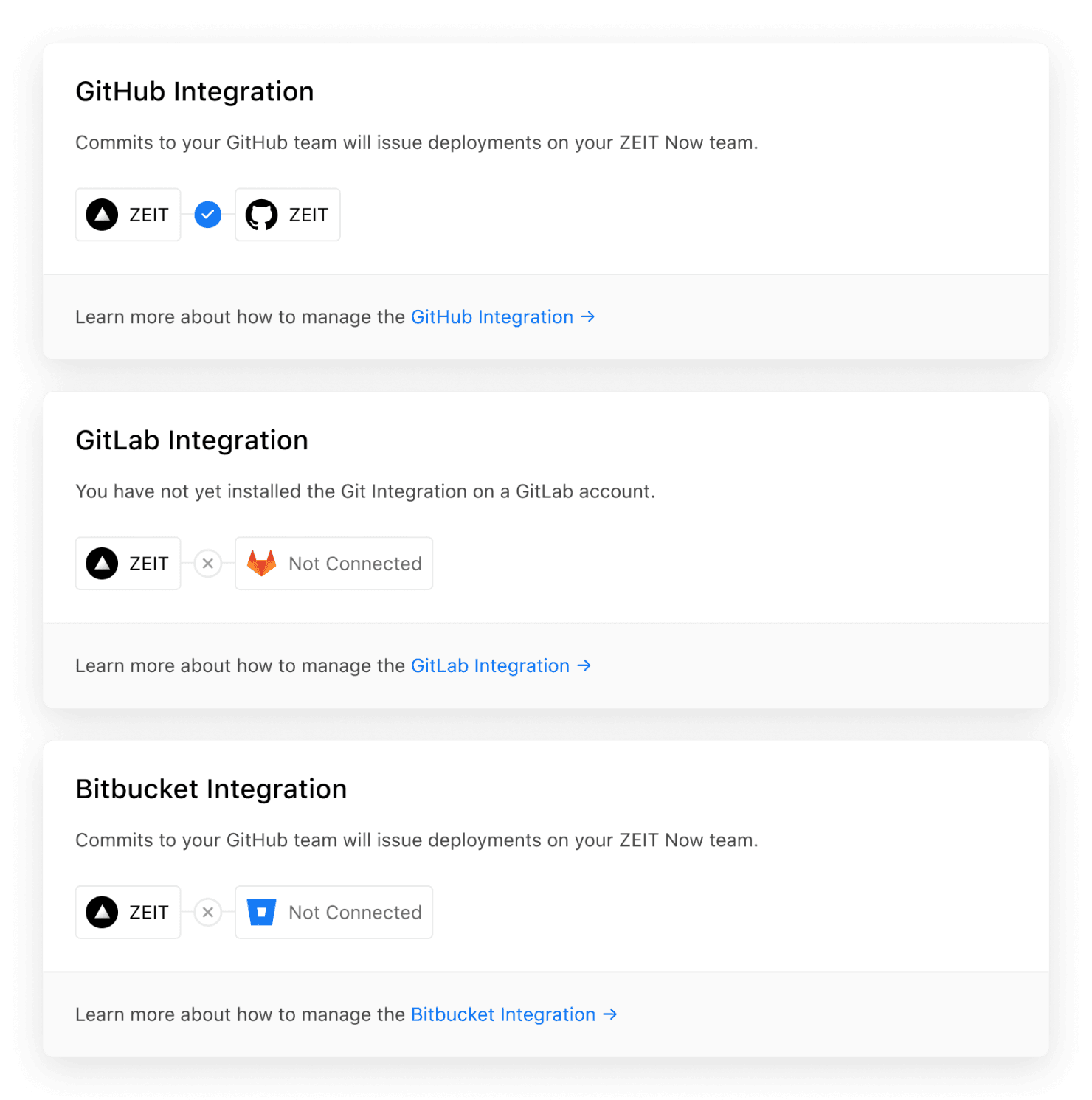Click the X disconnected icon in Bitbucket section
The image size is (1092, 1100).
pos(208,913)
